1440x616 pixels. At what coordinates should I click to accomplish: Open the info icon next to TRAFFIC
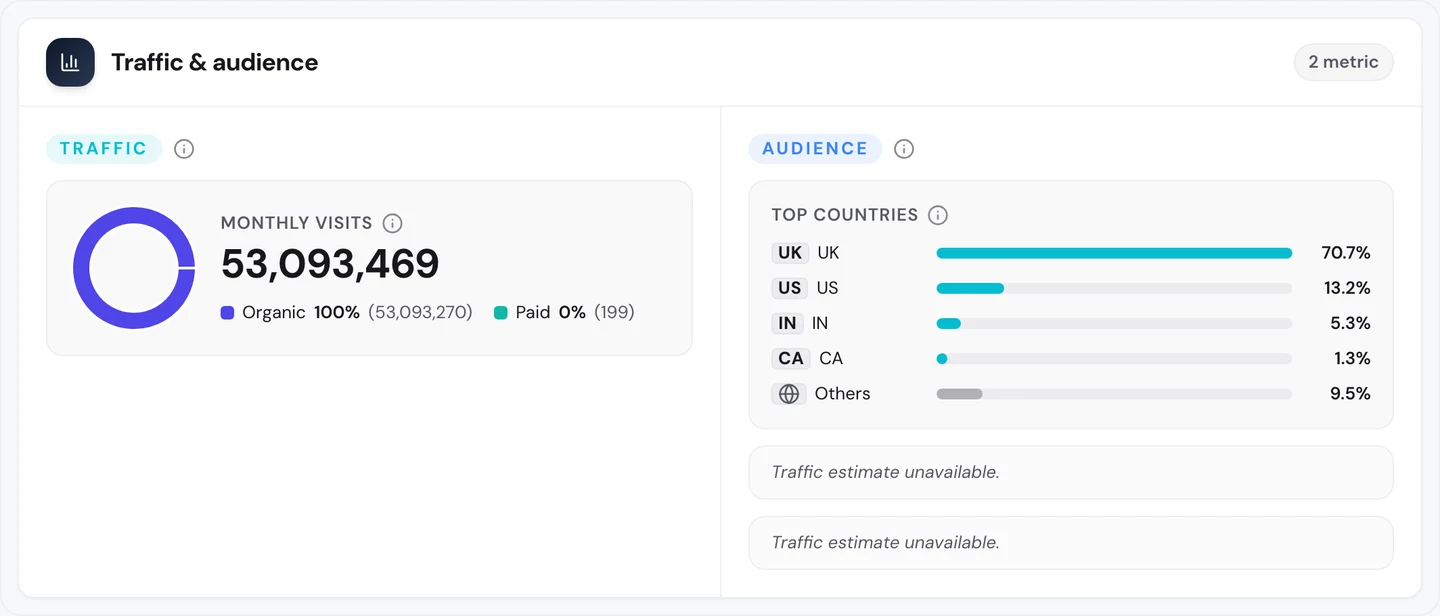(x=184, y=149)
